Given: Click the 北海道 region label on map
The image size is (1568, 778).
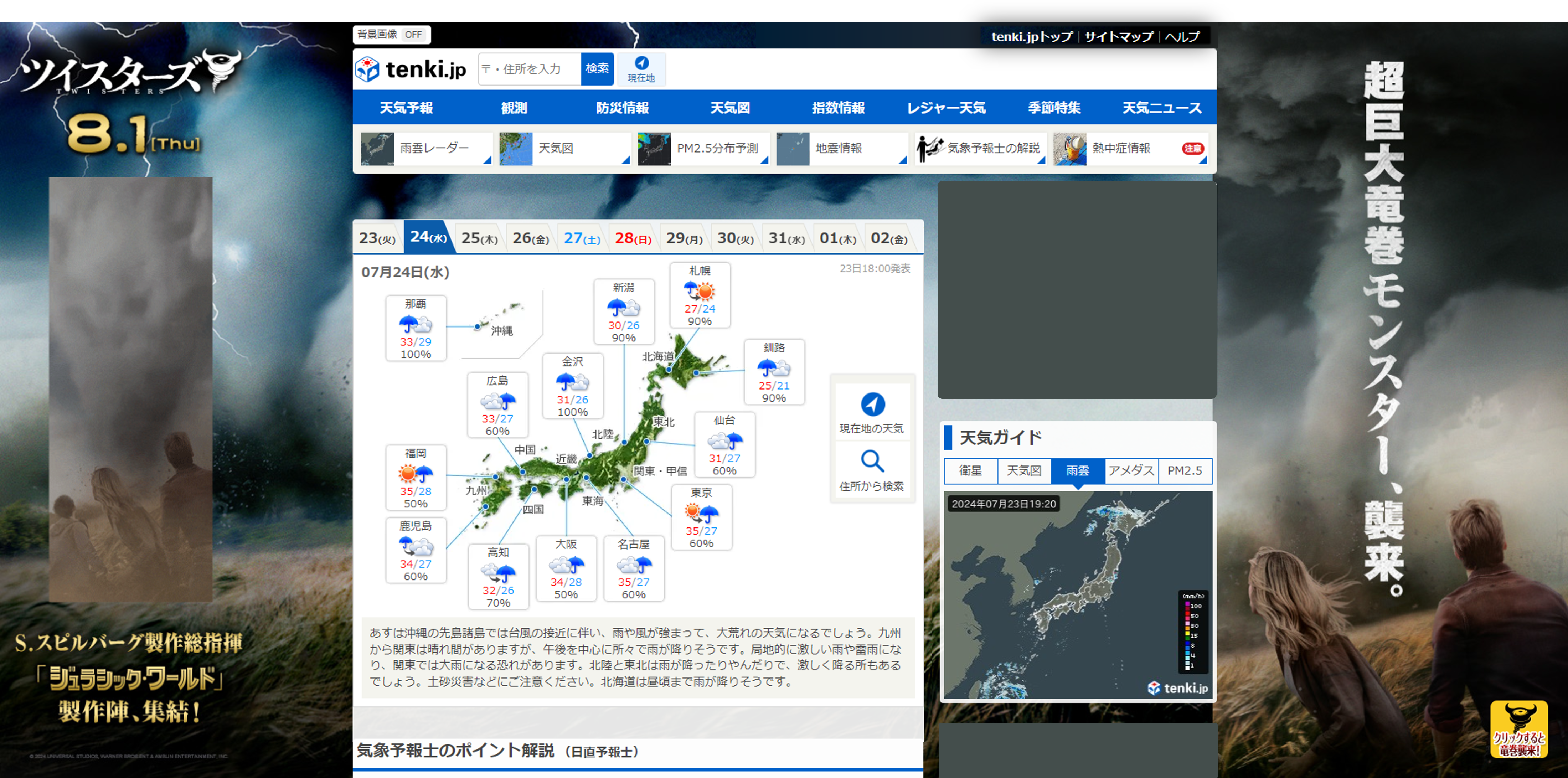Looking at the screenshot, I should click(658, 356).
